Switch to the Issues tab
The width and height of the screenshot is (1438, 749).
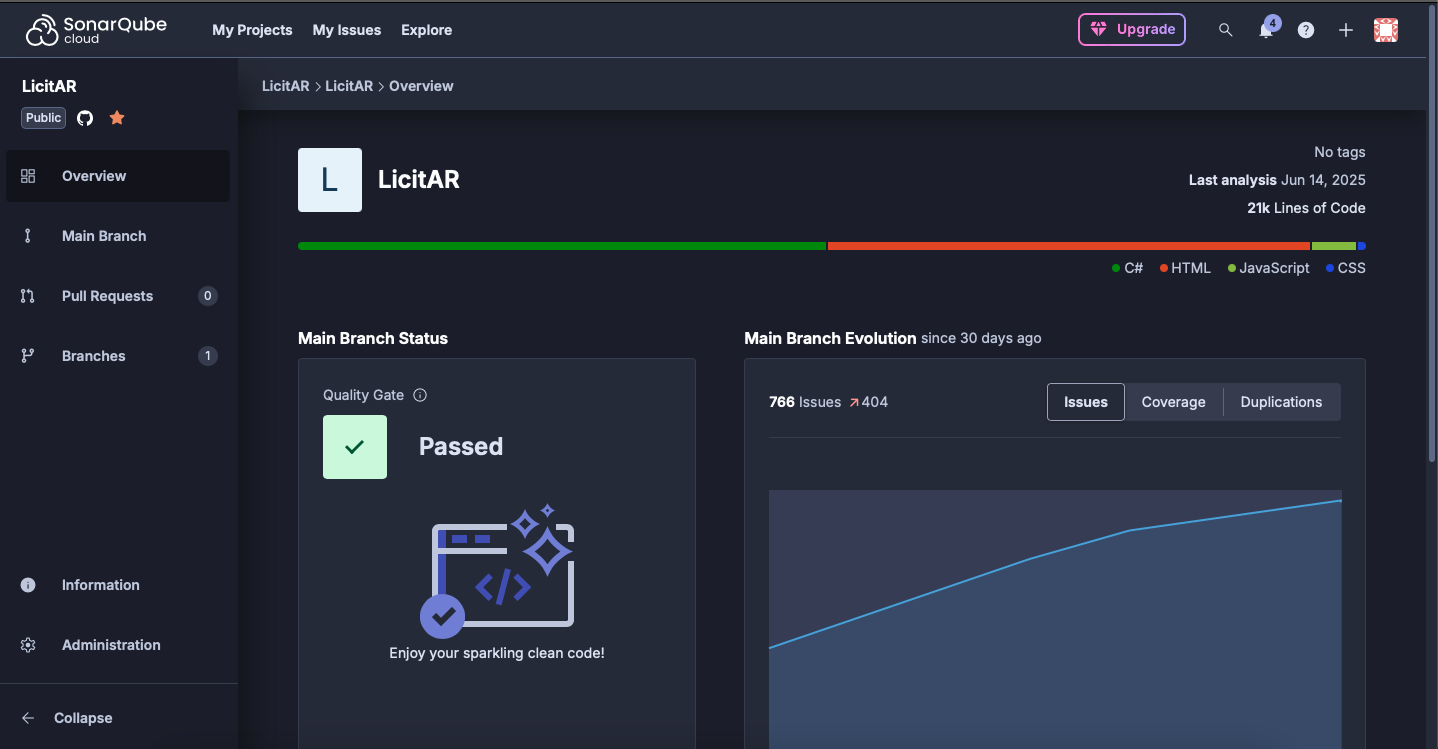pyautogui.click(x=1086, y=402)
